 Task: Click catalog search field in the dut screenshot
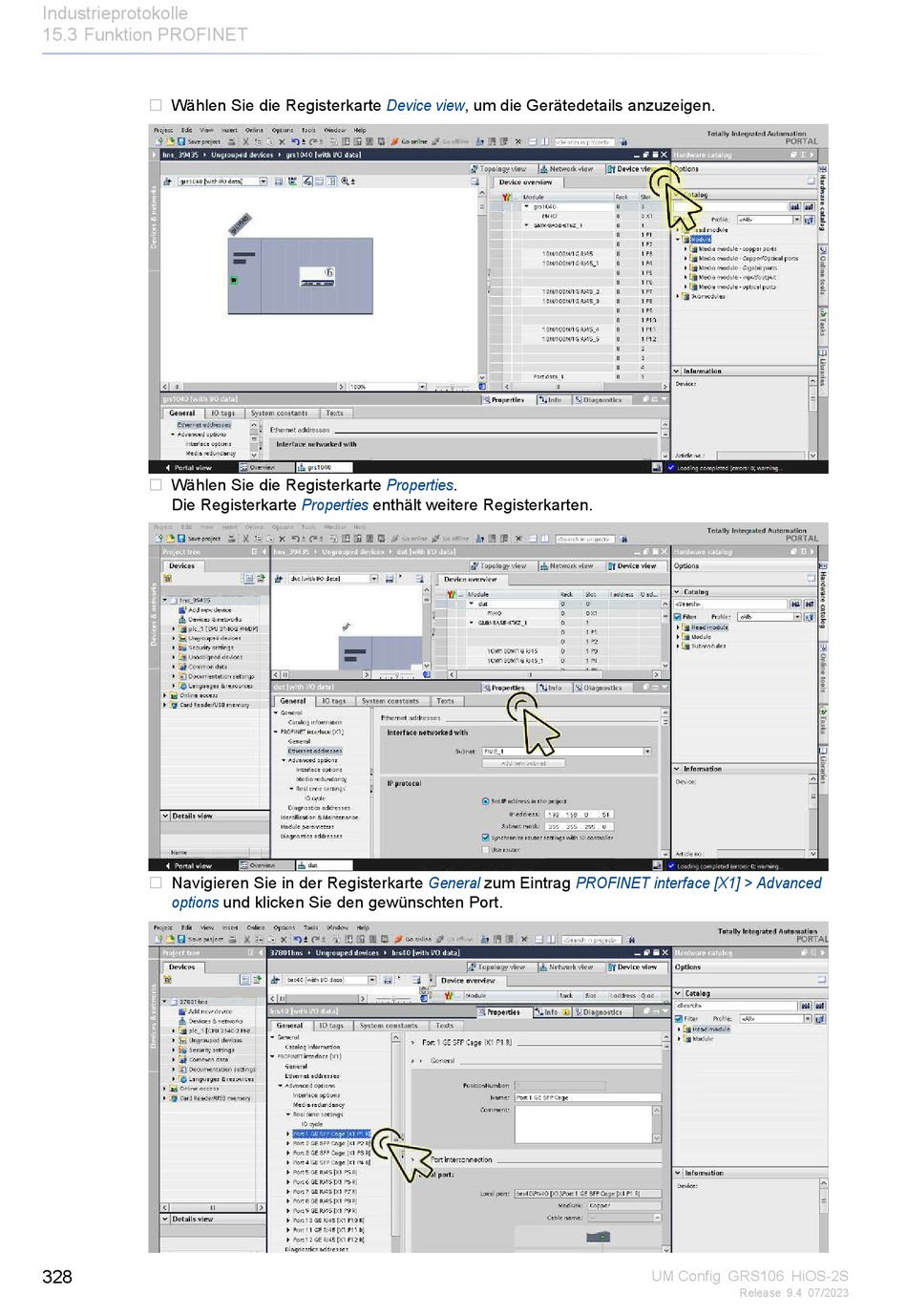click(730, 605)
